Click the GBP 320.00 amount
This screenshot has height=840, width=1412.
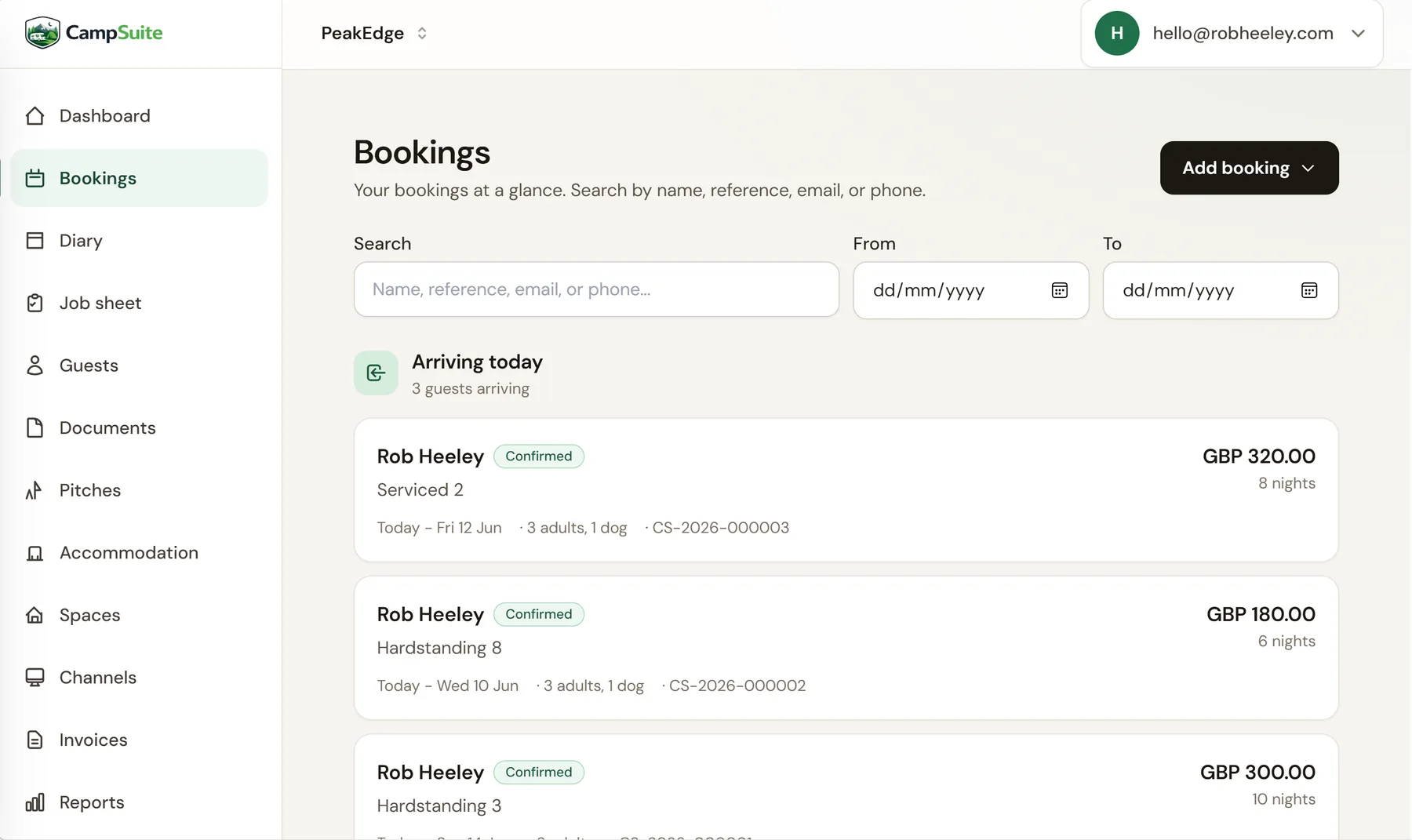(1259, 456)
